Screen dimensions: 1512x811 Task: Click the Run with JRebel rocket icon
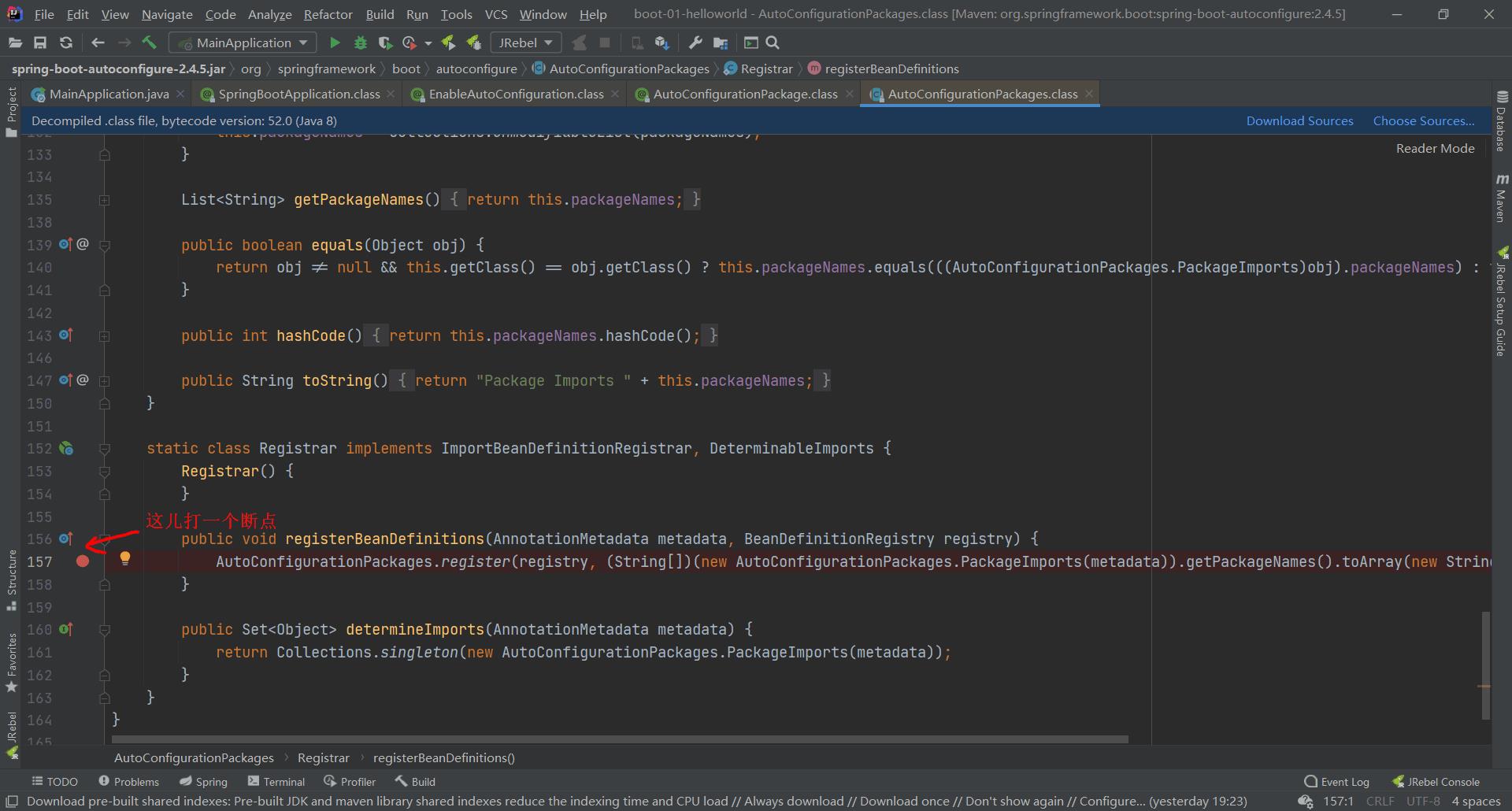tap(448, 43)
